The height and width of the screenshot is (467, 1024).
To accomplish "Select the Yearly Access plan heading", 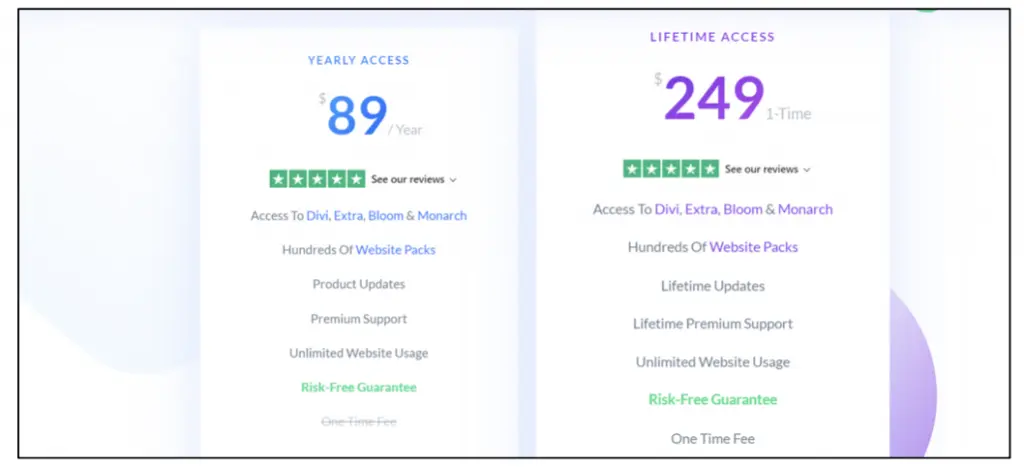I will pyautogui.click(x=358, y=60).
